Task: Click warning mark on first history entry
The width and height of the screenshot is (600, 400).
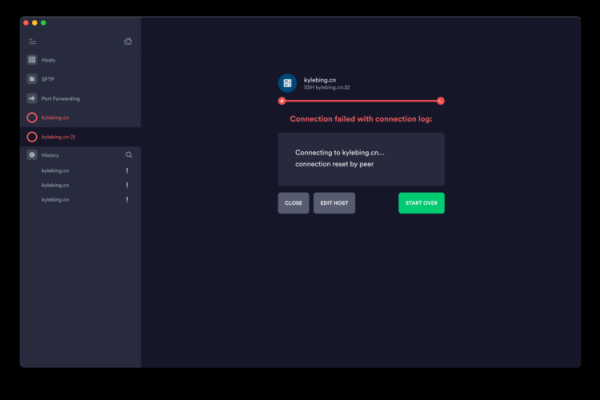Action: tap(127, 171)
